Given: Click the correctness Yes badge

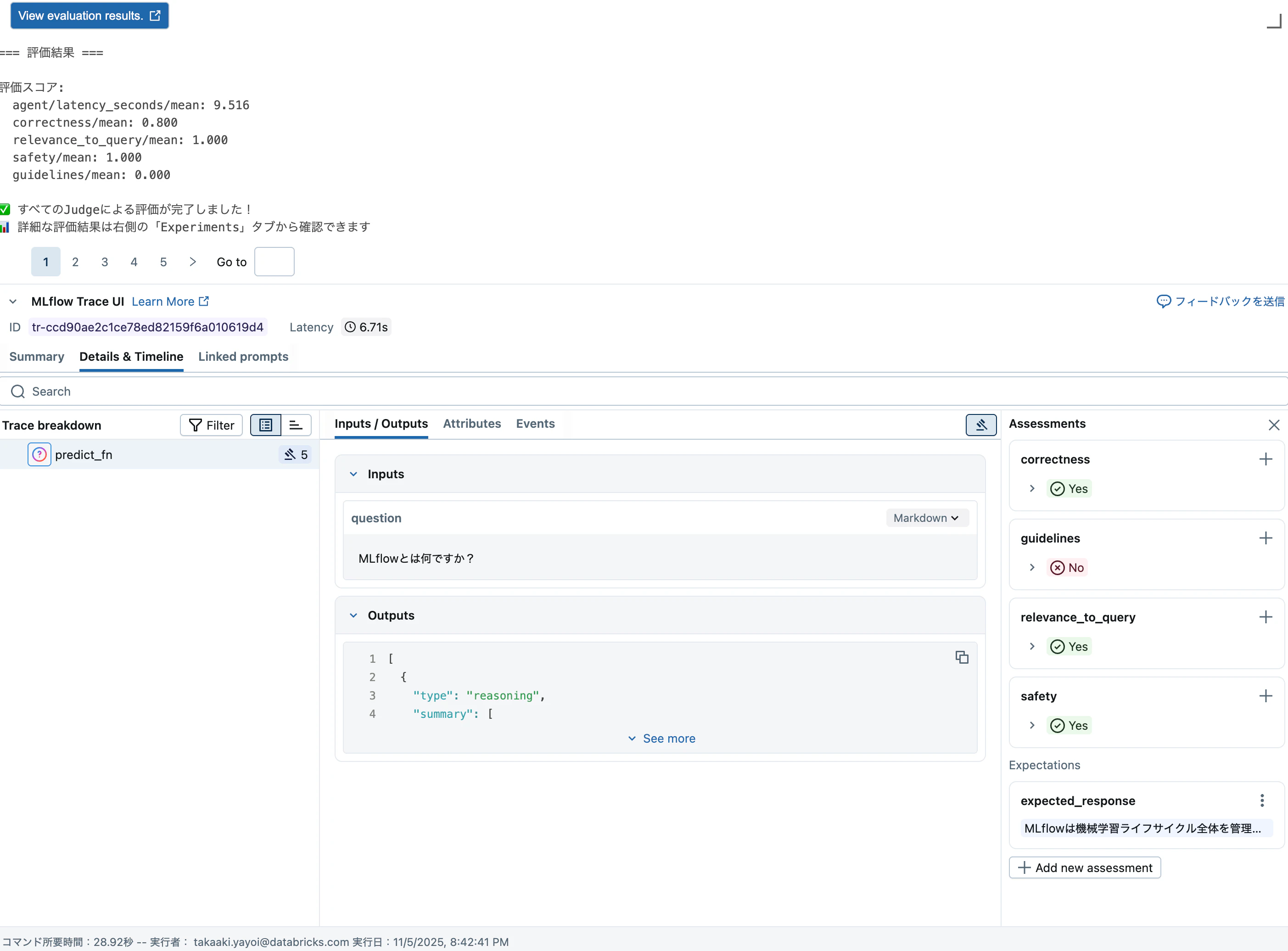Looking at the screenshot, I should coord(1069,489).
